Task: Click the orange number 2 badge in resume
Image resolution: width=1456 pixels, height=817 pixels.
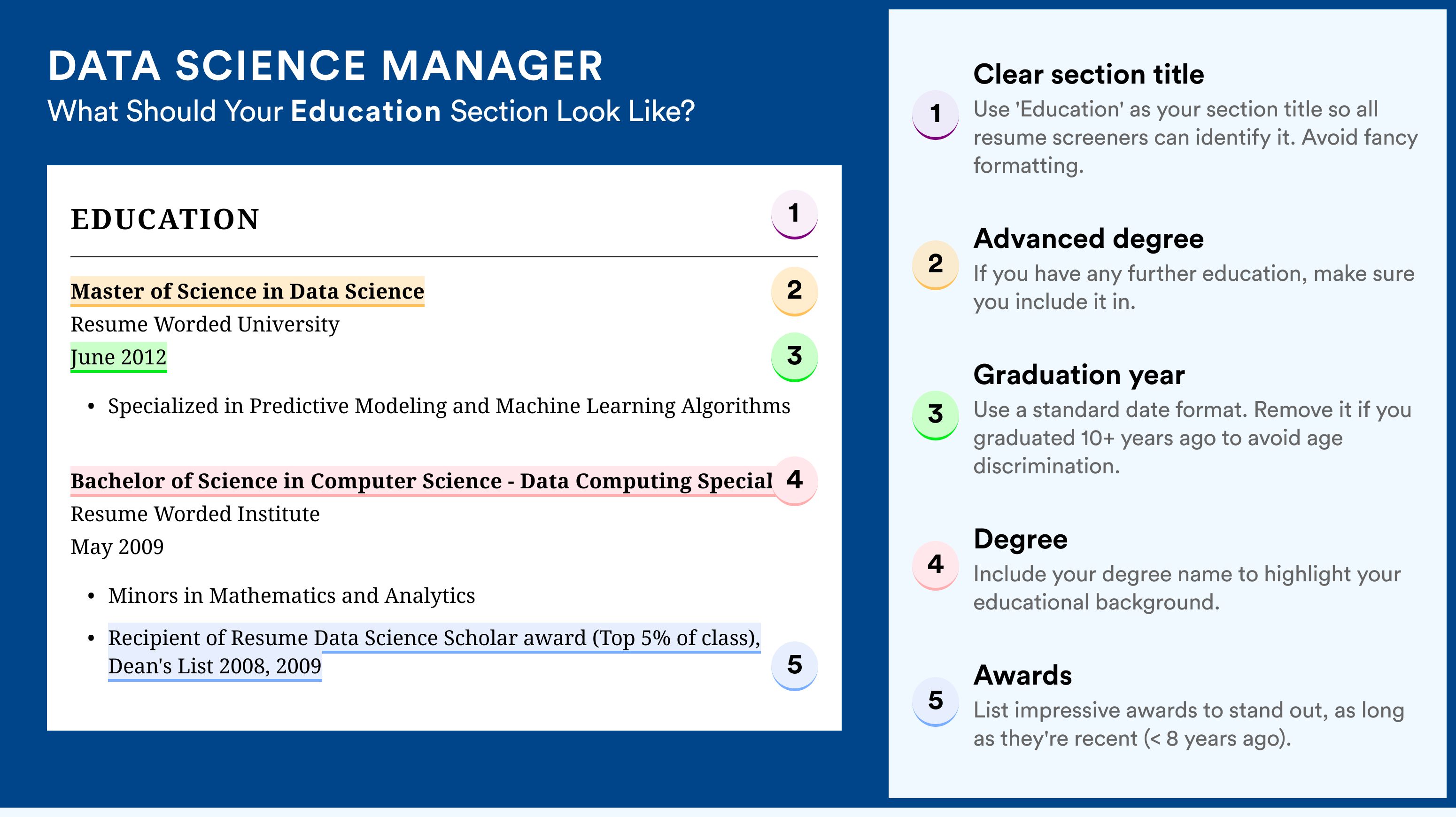Action: [794, 291]
